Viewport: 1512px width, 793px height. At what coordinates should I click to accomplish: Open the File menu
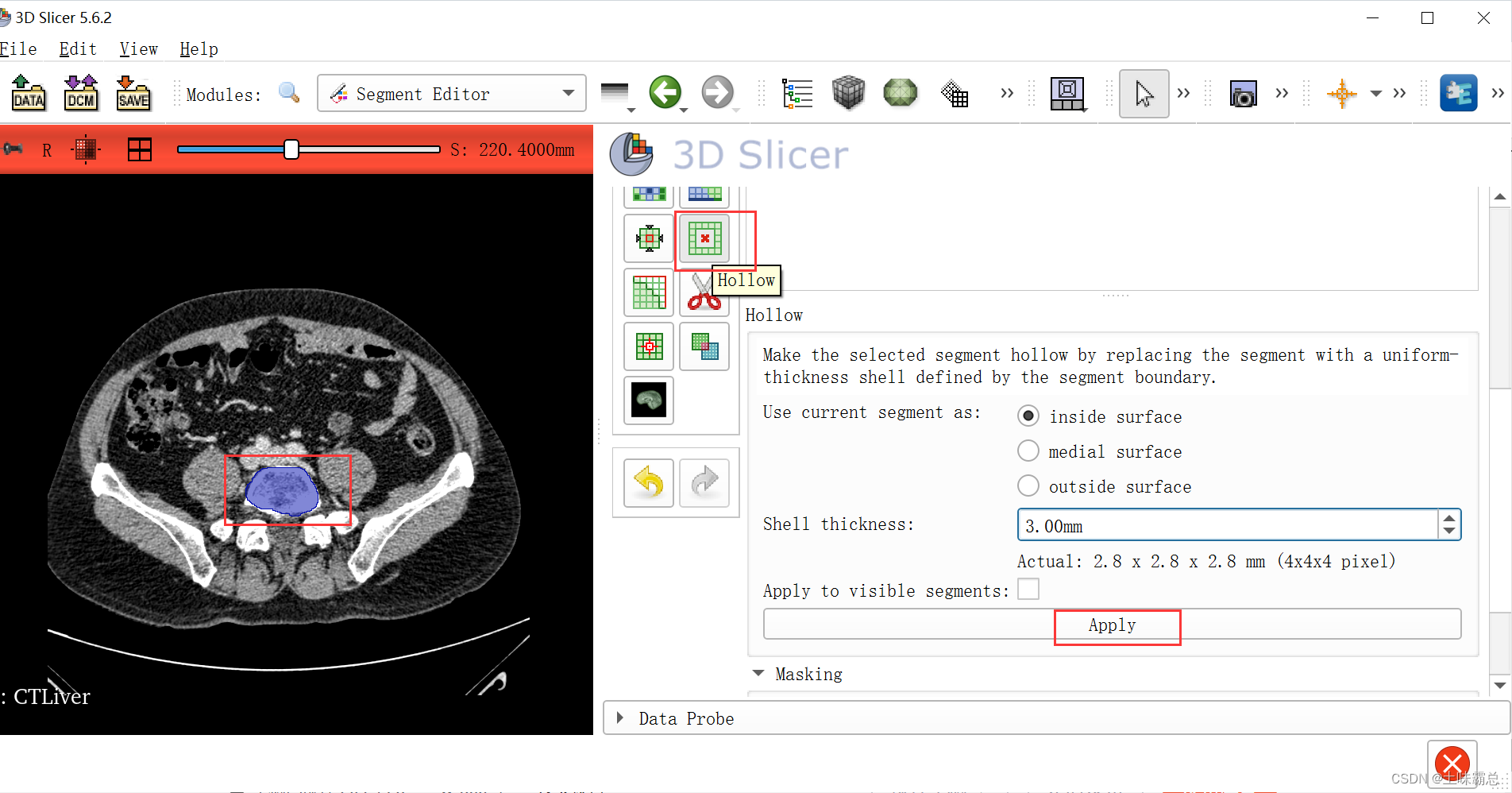pyautogui.click(x=18, y=49)
